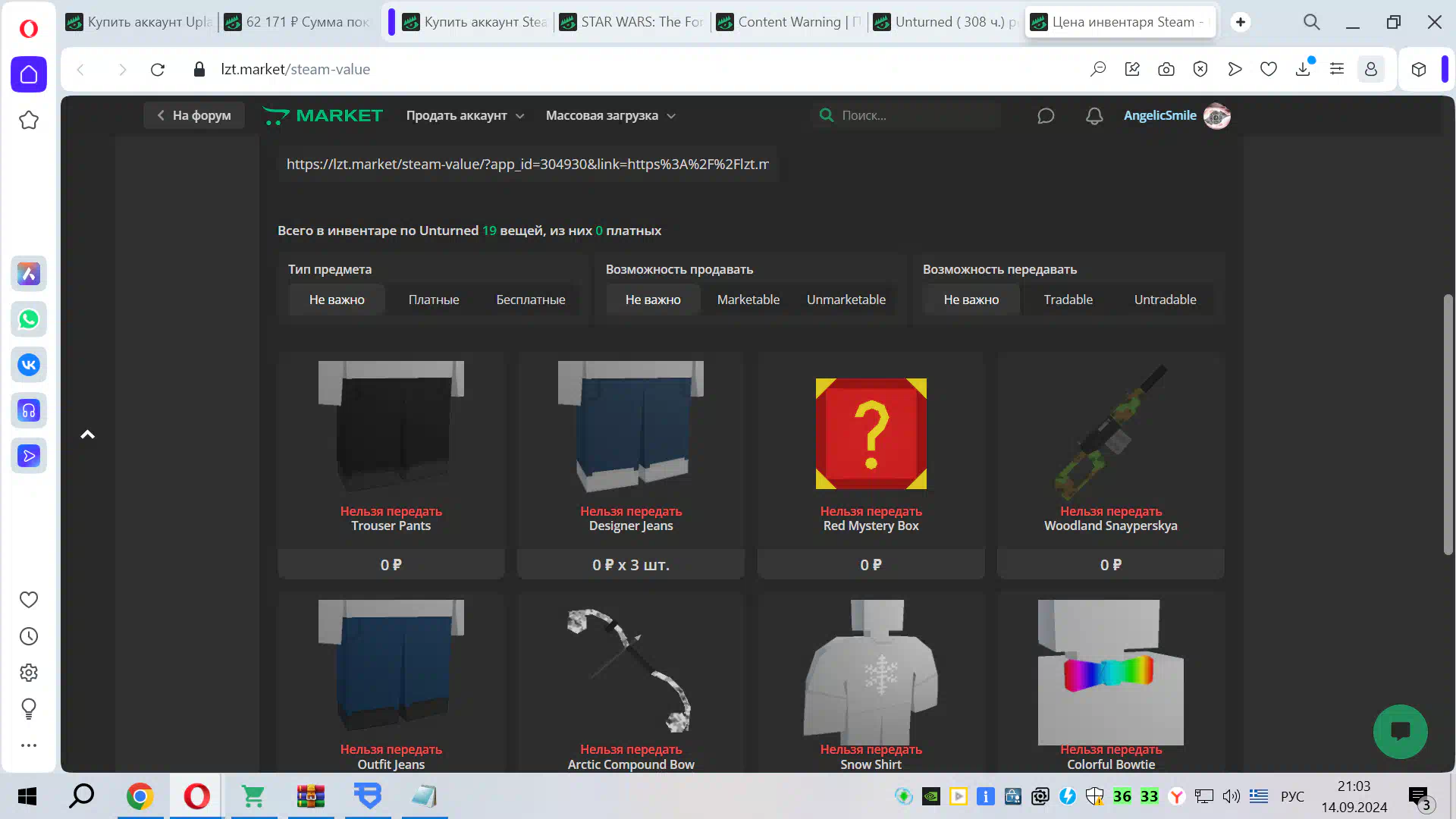
Task: Open history clock icon in sidebar
Action: point(29,636)
